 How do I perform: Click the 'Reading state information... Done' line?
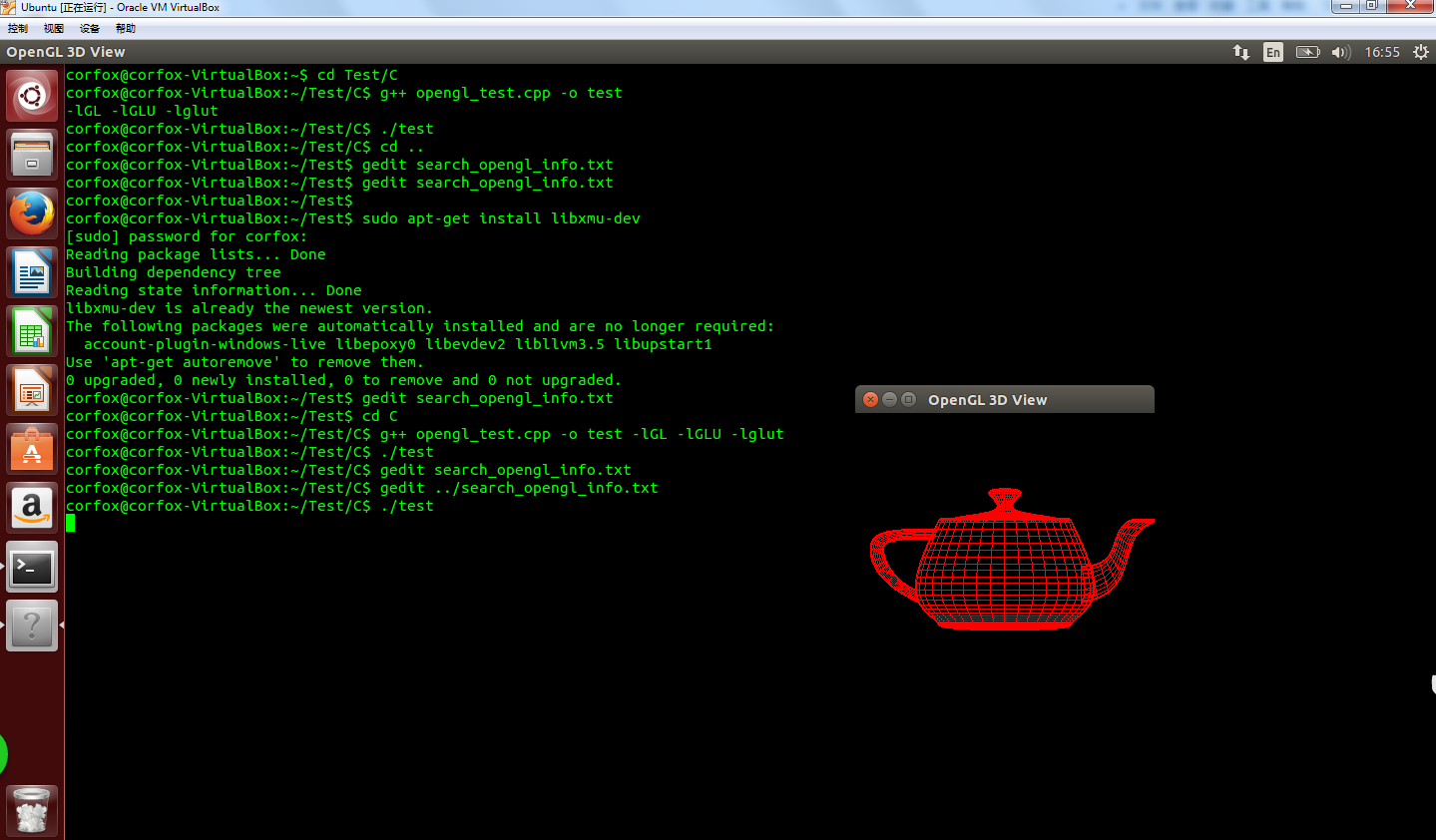tap(214, 290)
